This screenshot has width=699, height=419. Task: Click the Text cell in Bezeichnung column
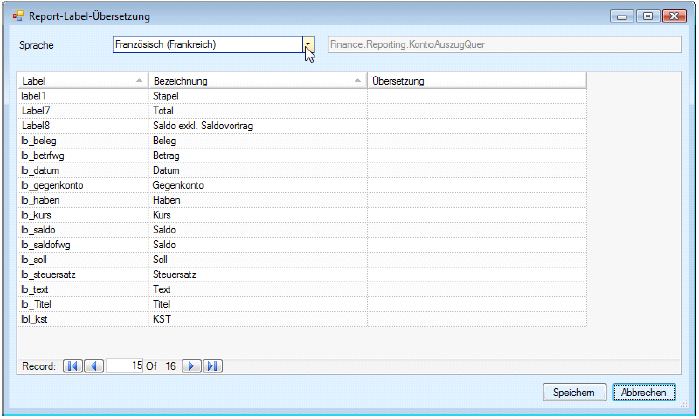coord(258,289)
